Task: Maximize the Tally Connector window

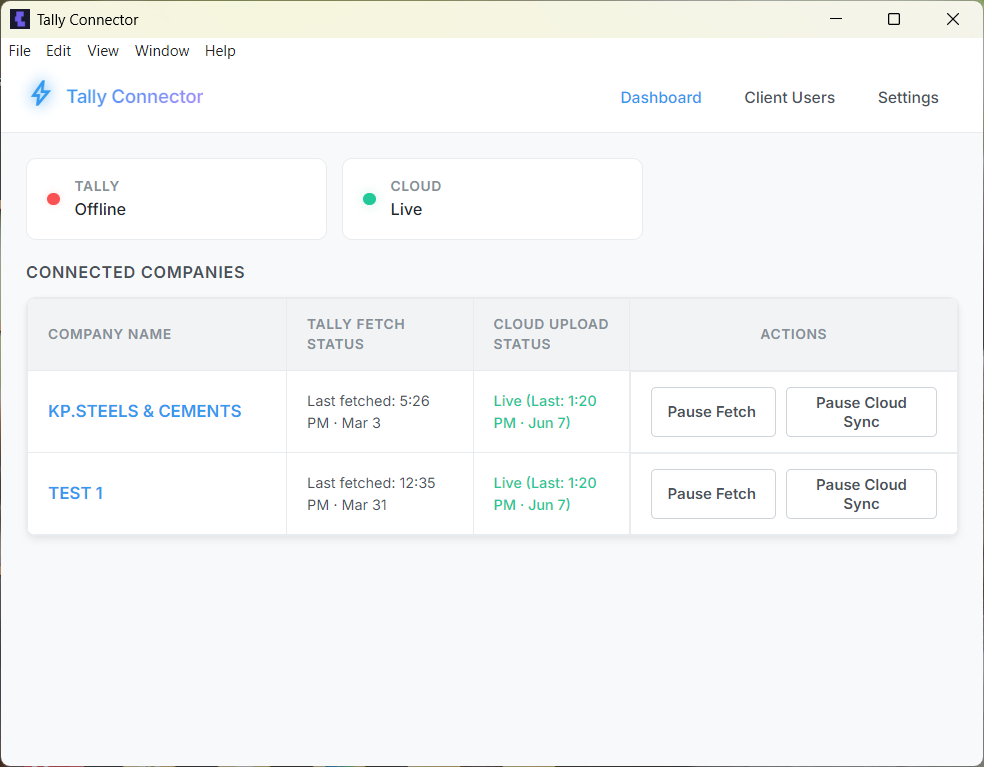Action: (x=894, y=19)
